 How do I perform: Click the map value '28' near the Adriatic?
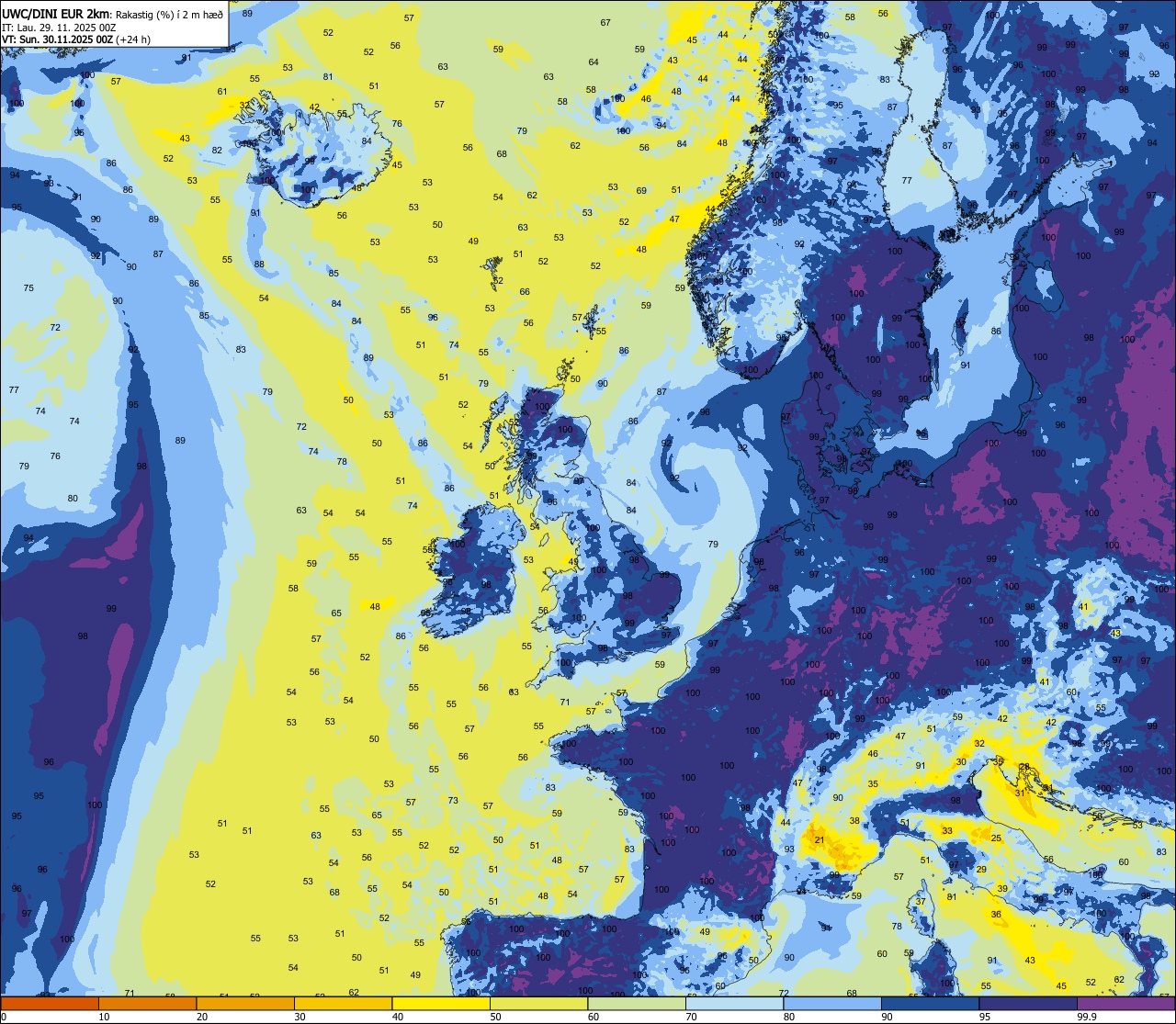pos(1024,767)
